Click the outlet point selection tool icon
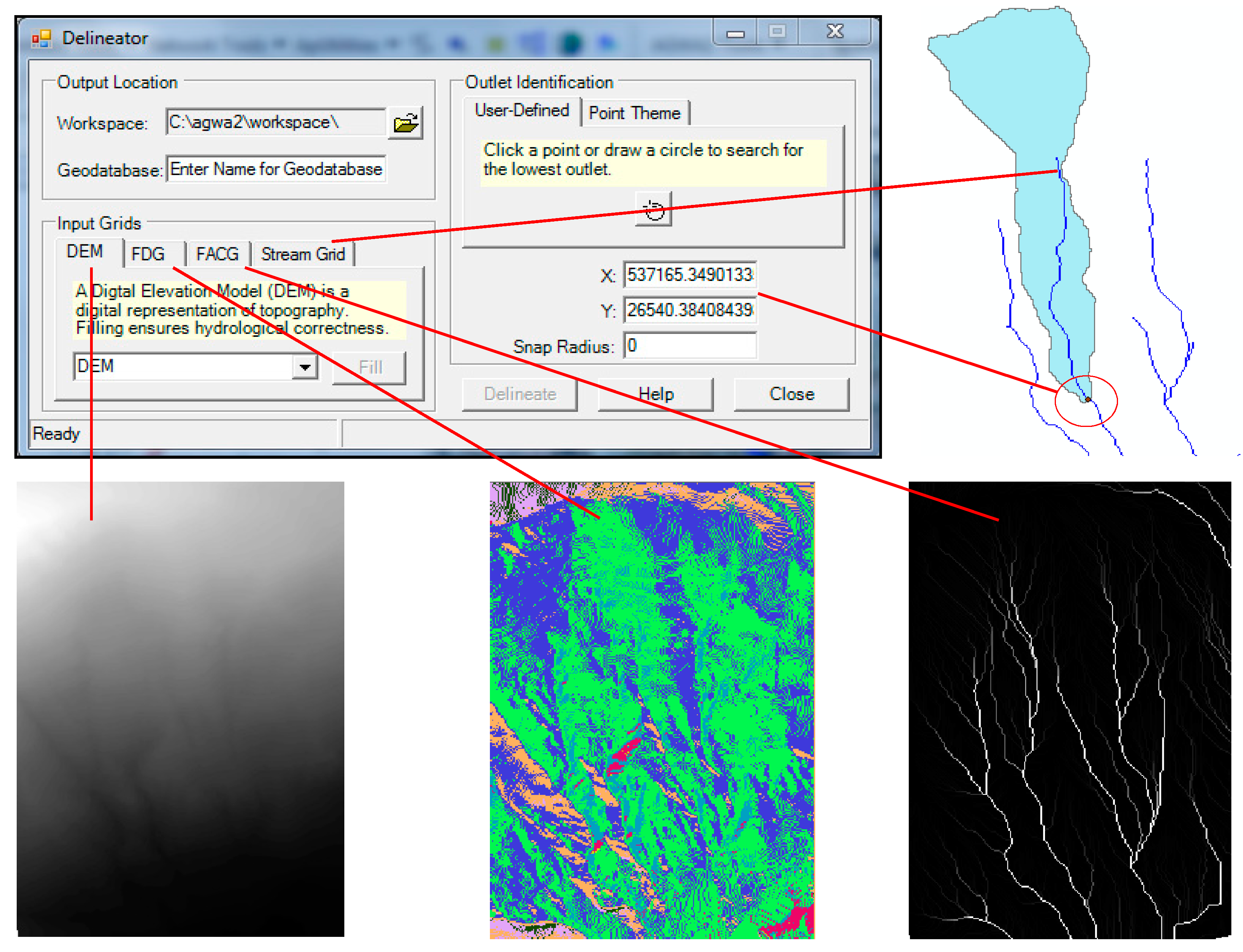This screenshot has height=952, width=1243. coord(653,210)
